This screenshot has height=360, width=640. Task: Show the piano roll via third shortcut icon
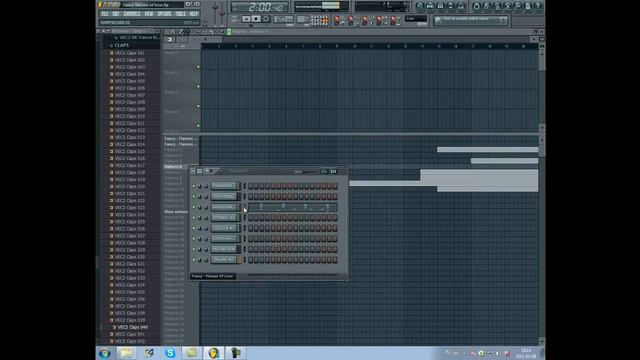click(440, 6)
